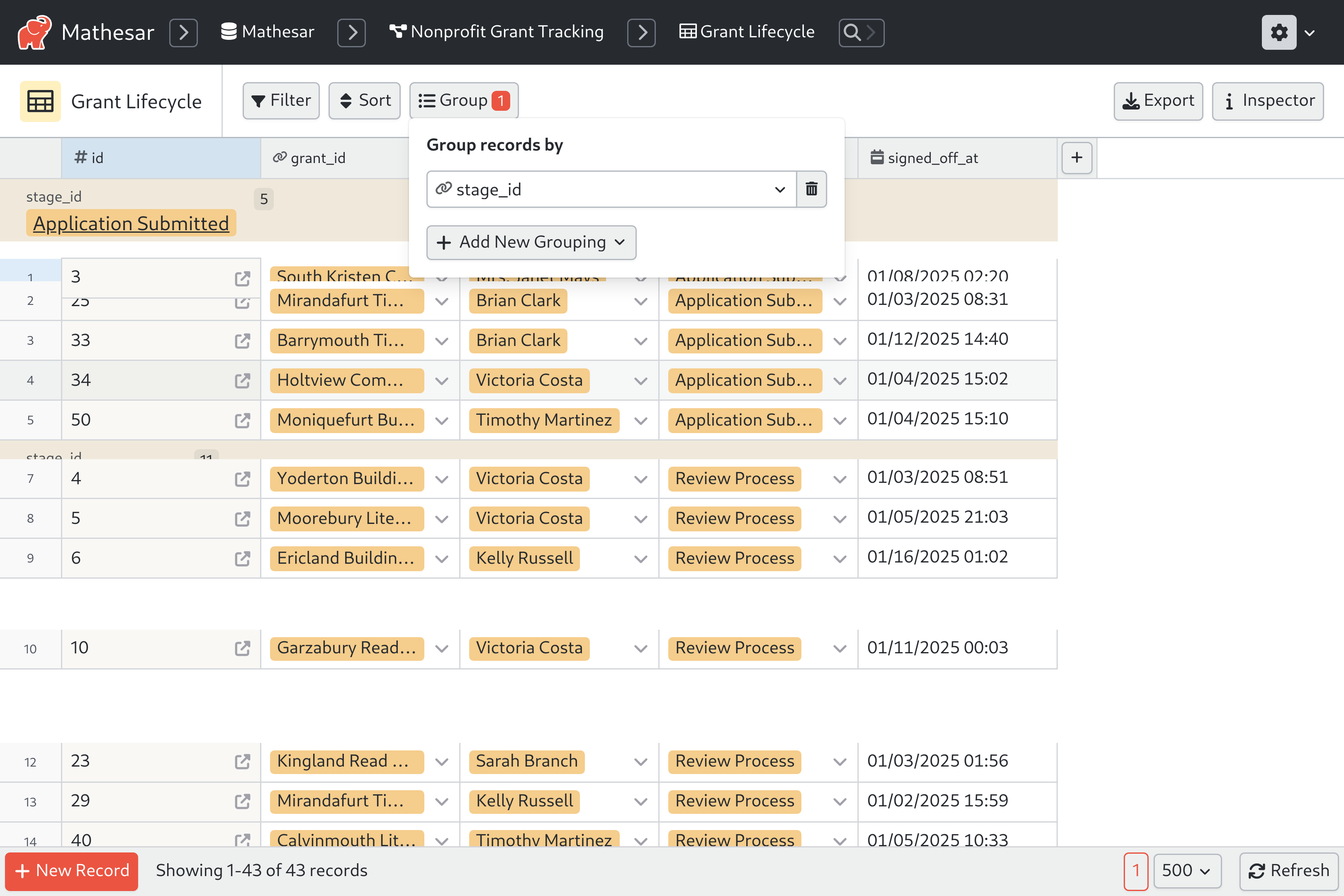Click date 01/16/2025 01:02 cell

pyautogui.click(x=957, y=558)
